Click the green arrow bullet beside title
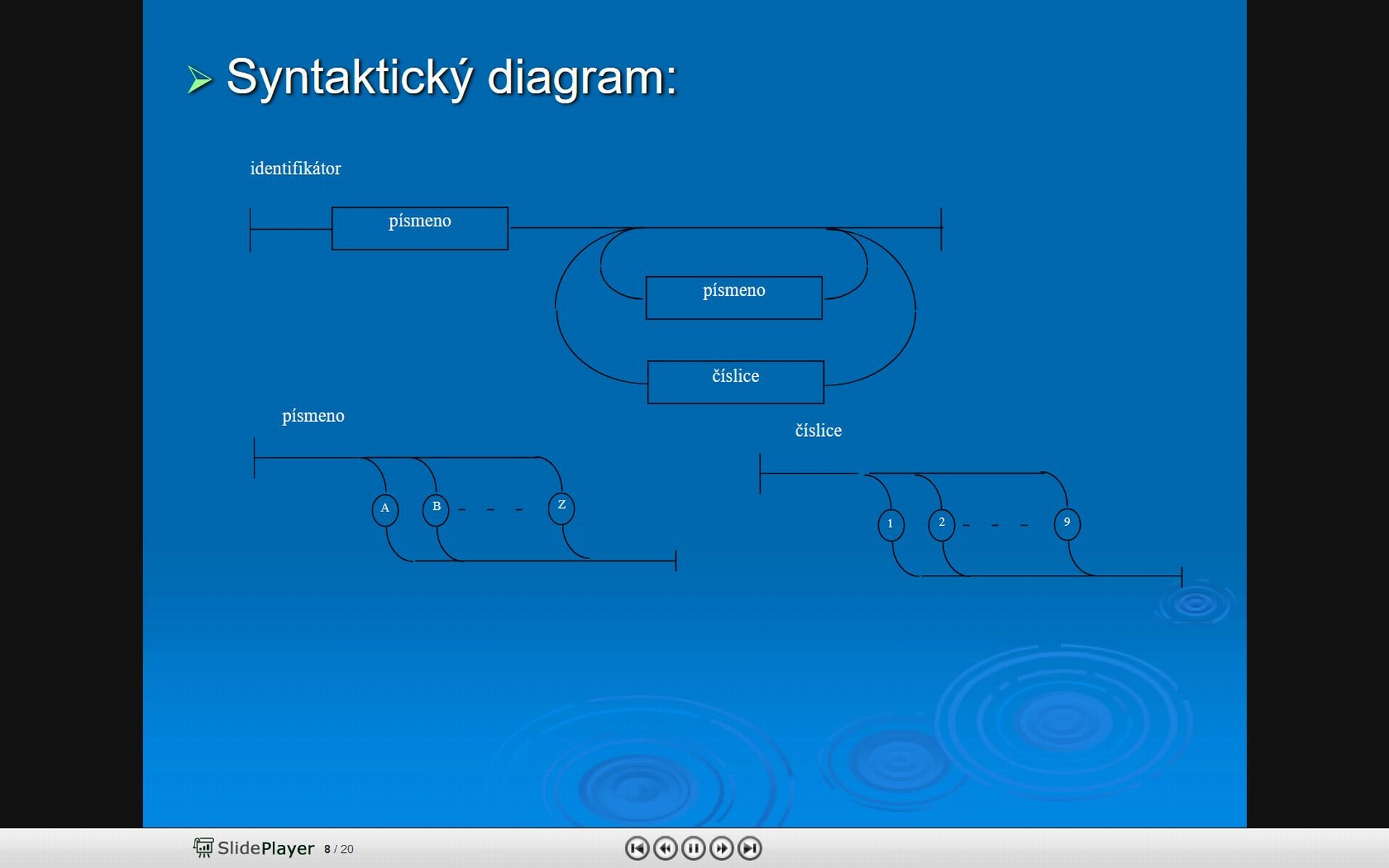Screen dimensions: 1389x868 (199, 80)
